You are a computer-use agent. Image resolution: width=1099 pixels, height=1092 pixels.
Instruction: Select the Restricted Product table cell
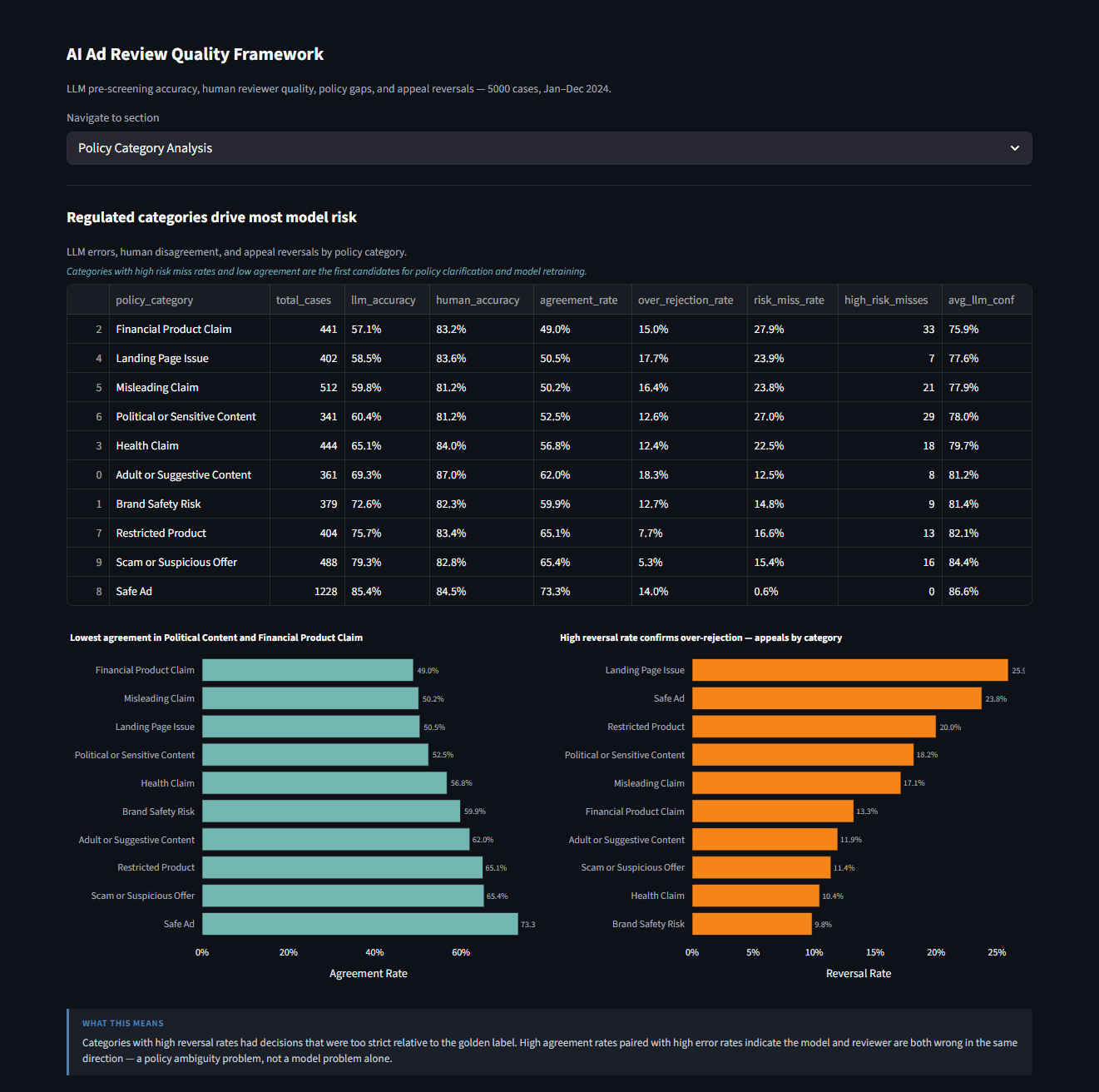pyautogui.click(x=189, y=533)
